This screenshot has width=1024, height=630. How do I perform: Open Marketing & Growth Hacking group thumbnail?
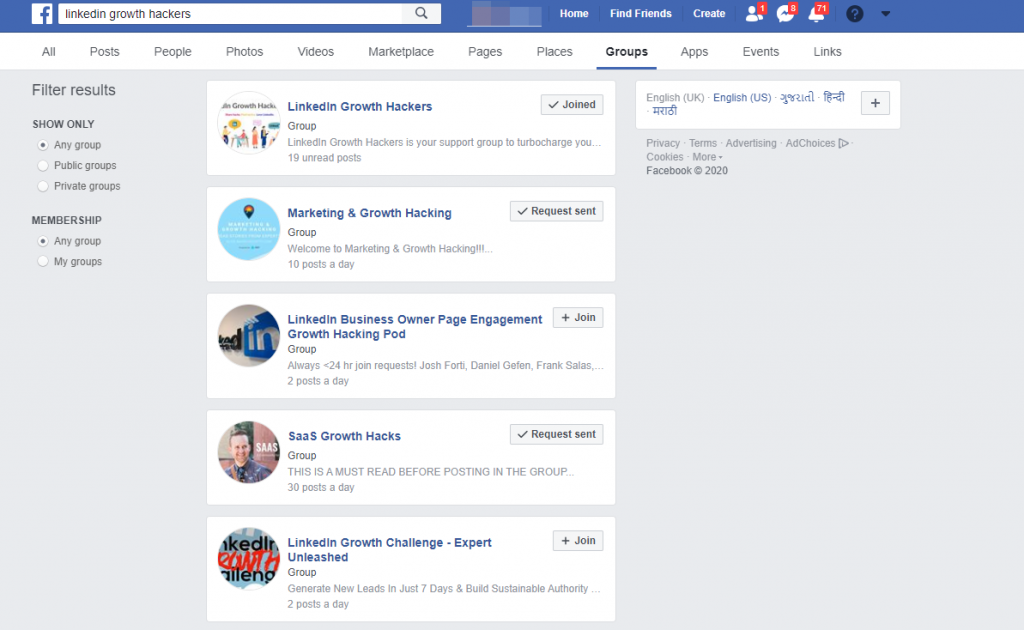249,229
